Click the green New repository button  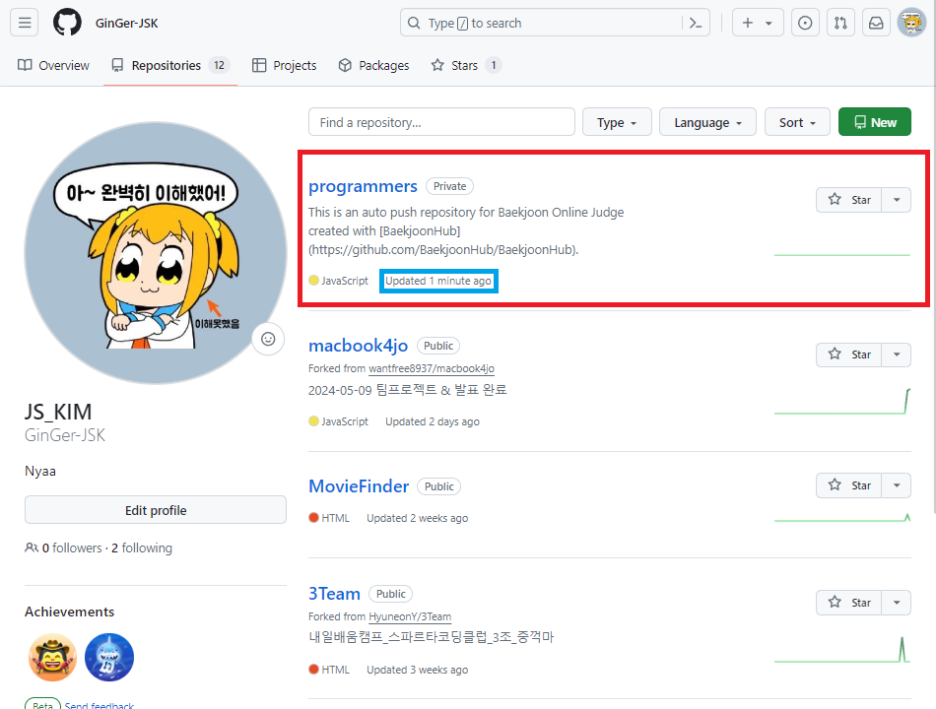875,122
